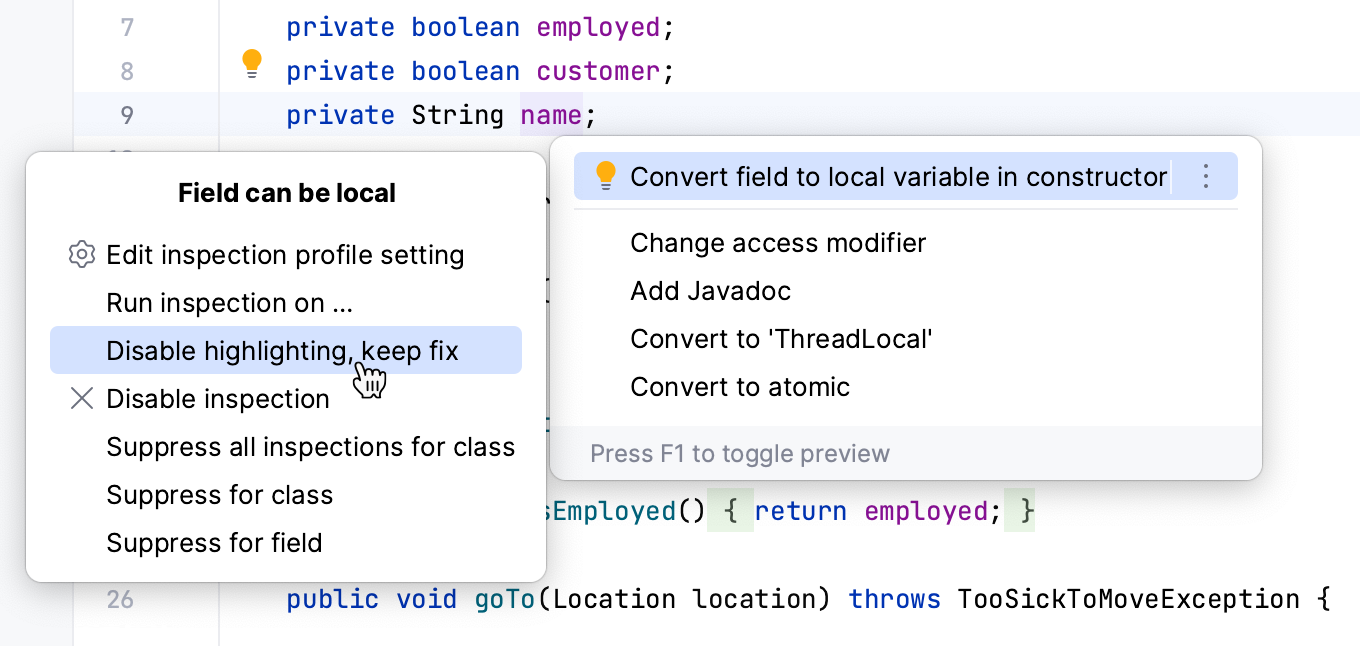
Task: Select 'Suppress all inspections for class'
Action: point(310,447)
